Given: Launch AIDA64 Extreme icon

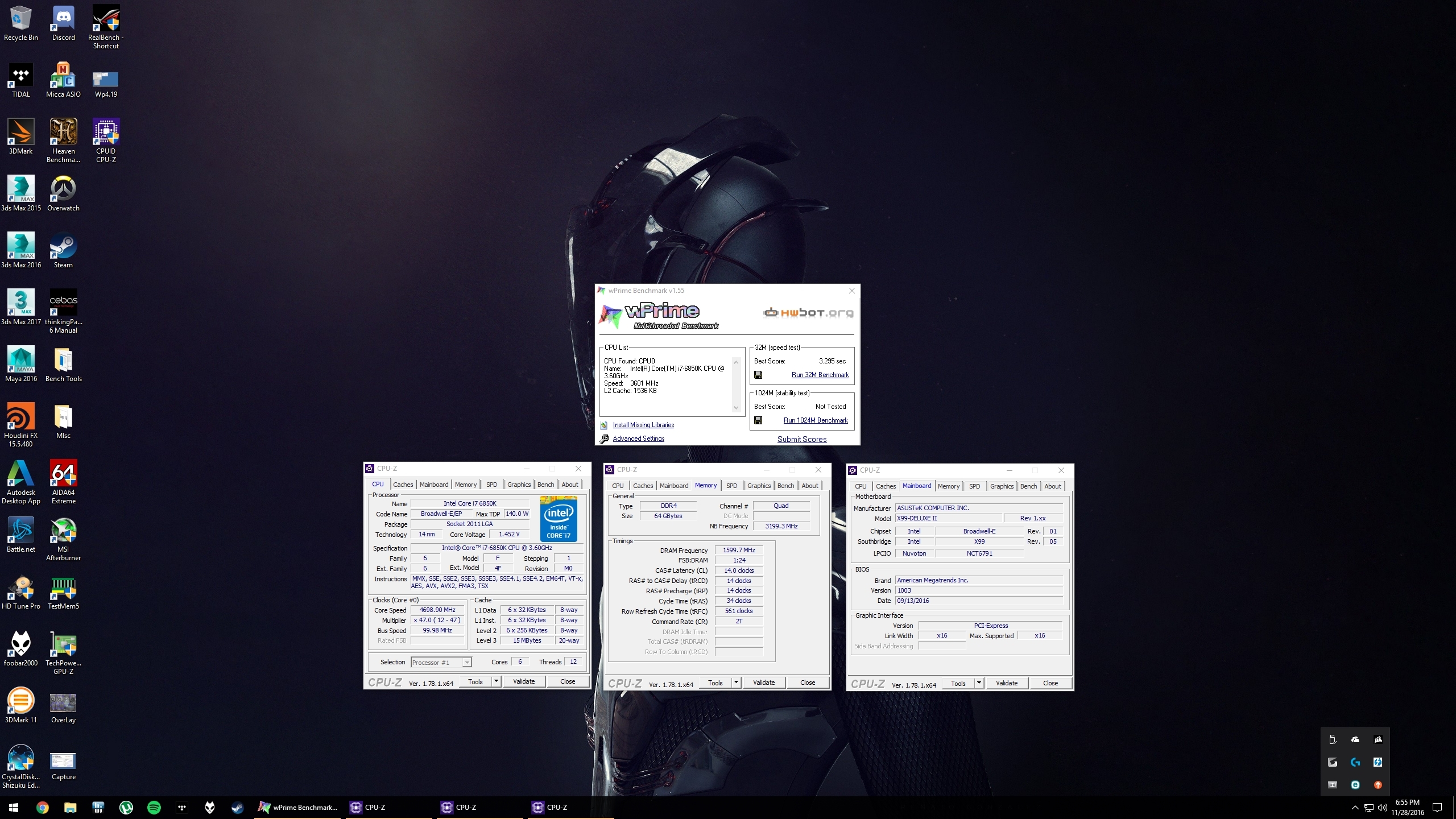Looking at the screenshot, I should click(x=63, y=482).
